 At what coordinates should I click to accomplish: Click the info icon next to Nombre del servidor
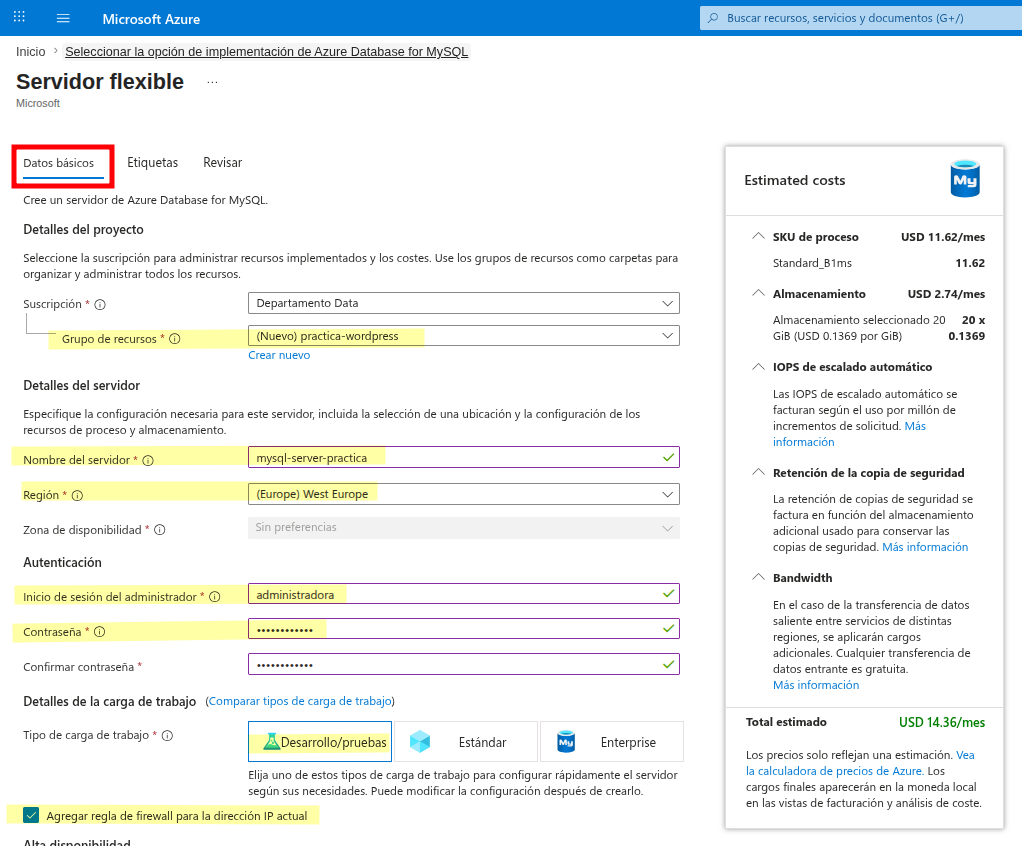click(148, 460)
